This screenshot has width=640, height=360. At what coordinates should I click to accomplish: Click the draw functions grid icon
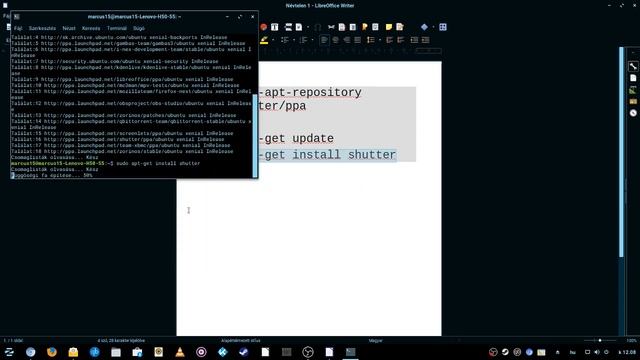click(443, 27)
